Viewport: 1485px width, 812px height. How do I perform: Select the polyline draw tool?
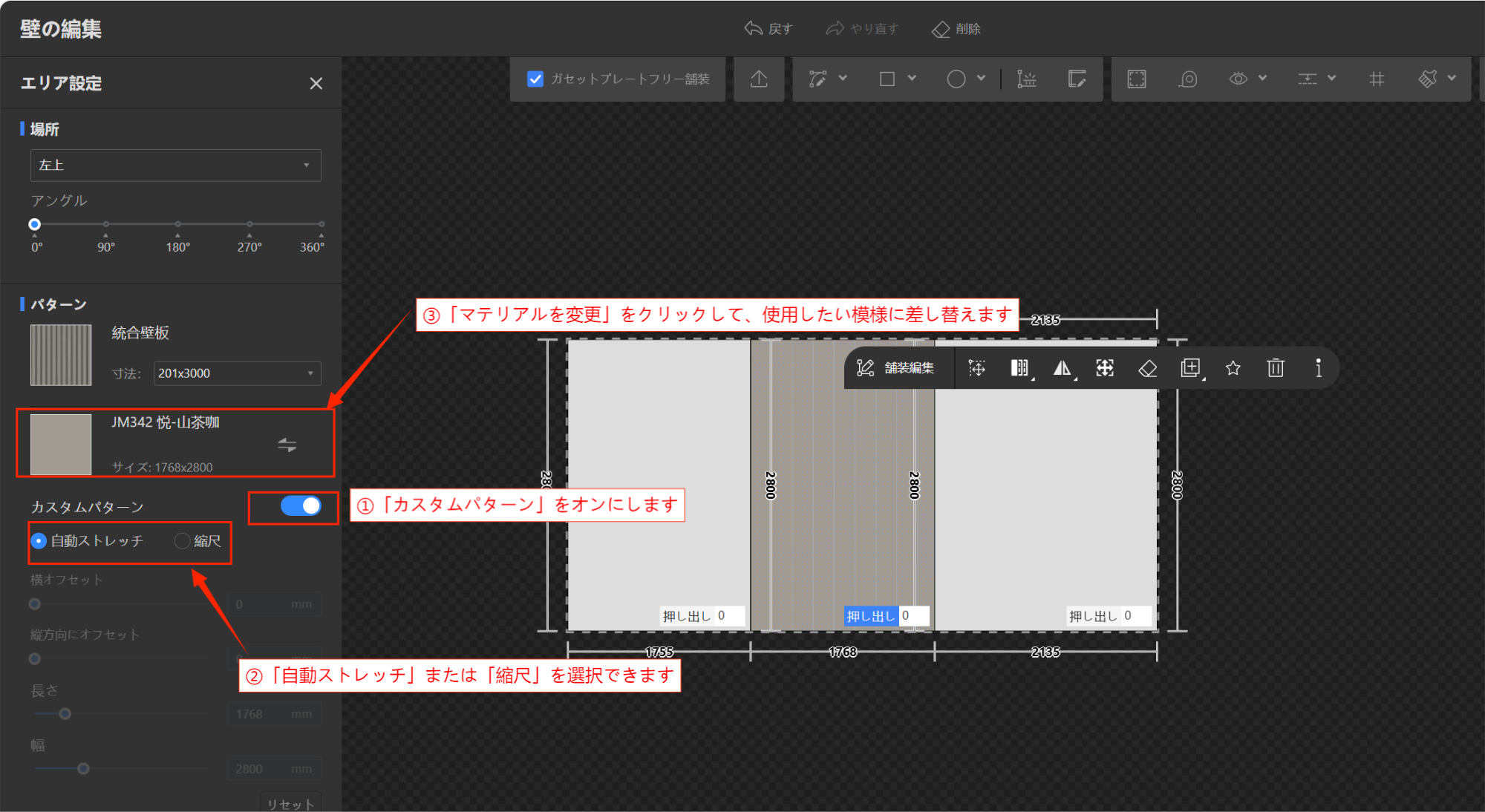point(817,79)
